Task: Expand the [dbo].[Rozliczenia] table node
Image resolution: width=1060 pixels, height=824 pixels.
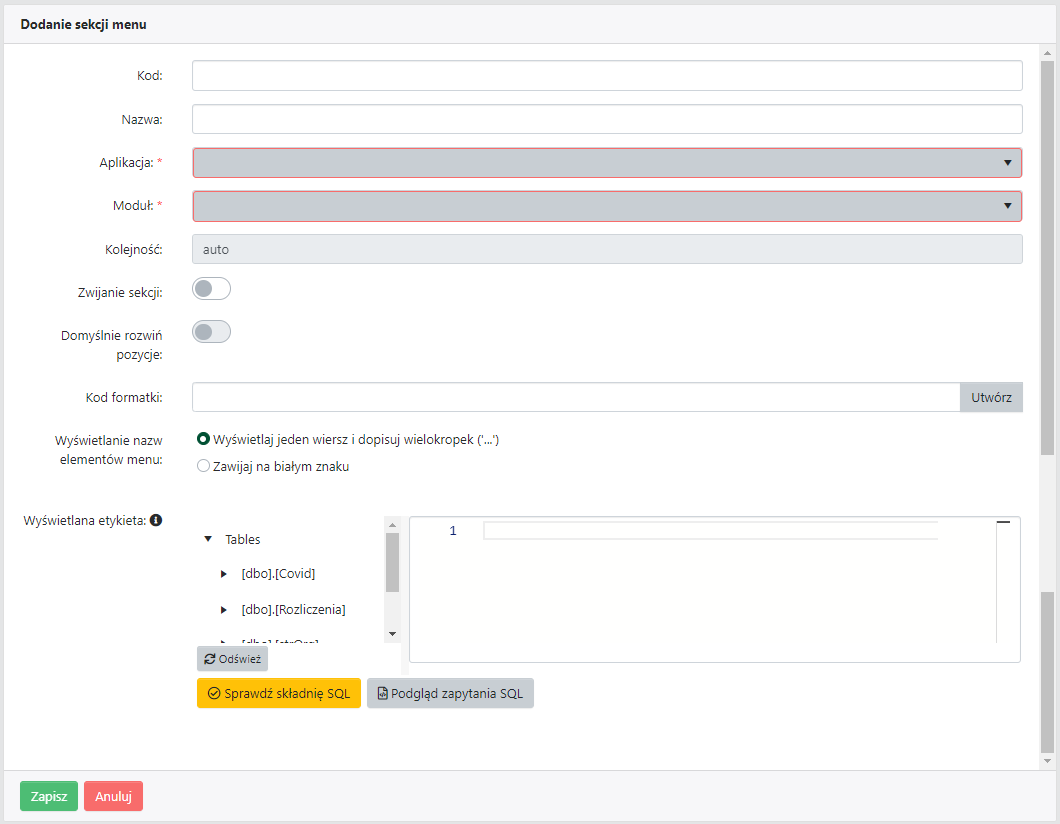Action: (x=224, y=610)
